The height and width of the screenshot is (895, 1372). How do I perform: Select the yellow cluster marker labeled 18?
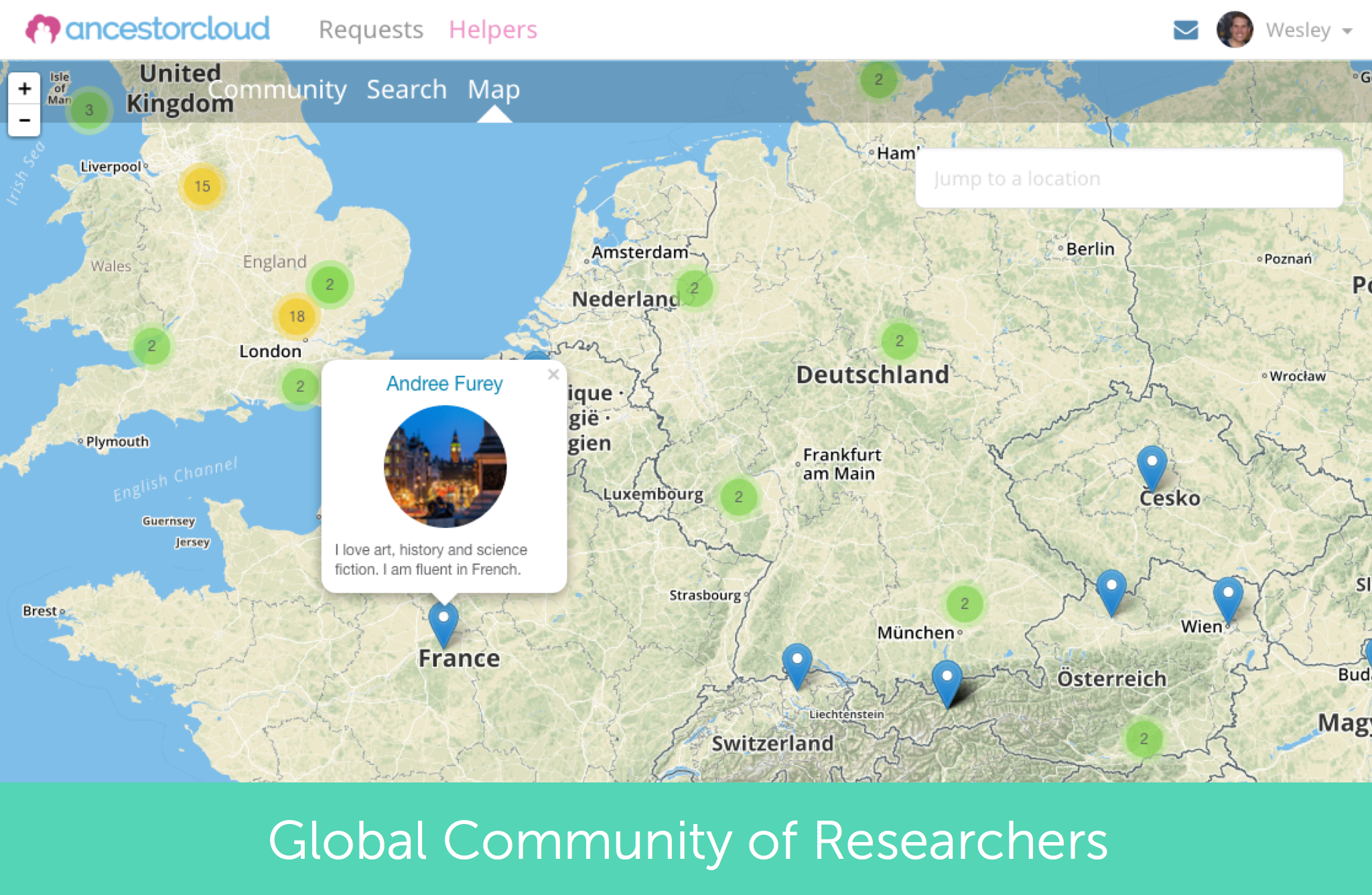pyautogui.click(x=297, y=316)
